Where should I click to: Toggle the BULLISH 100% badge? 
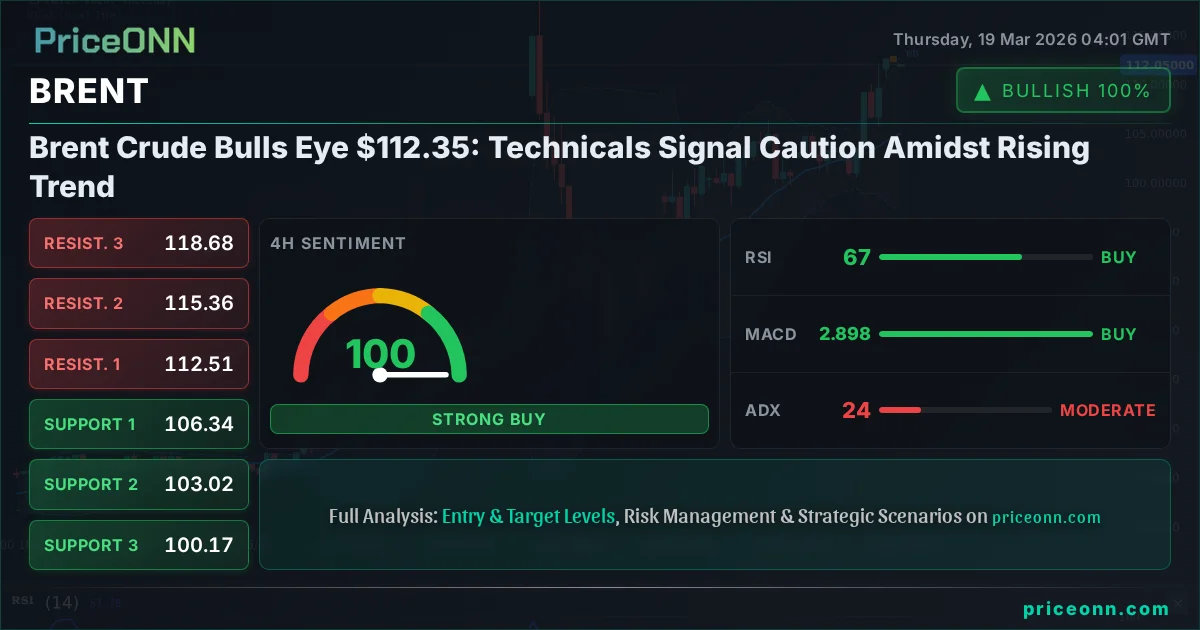(x=1063, y=89)
